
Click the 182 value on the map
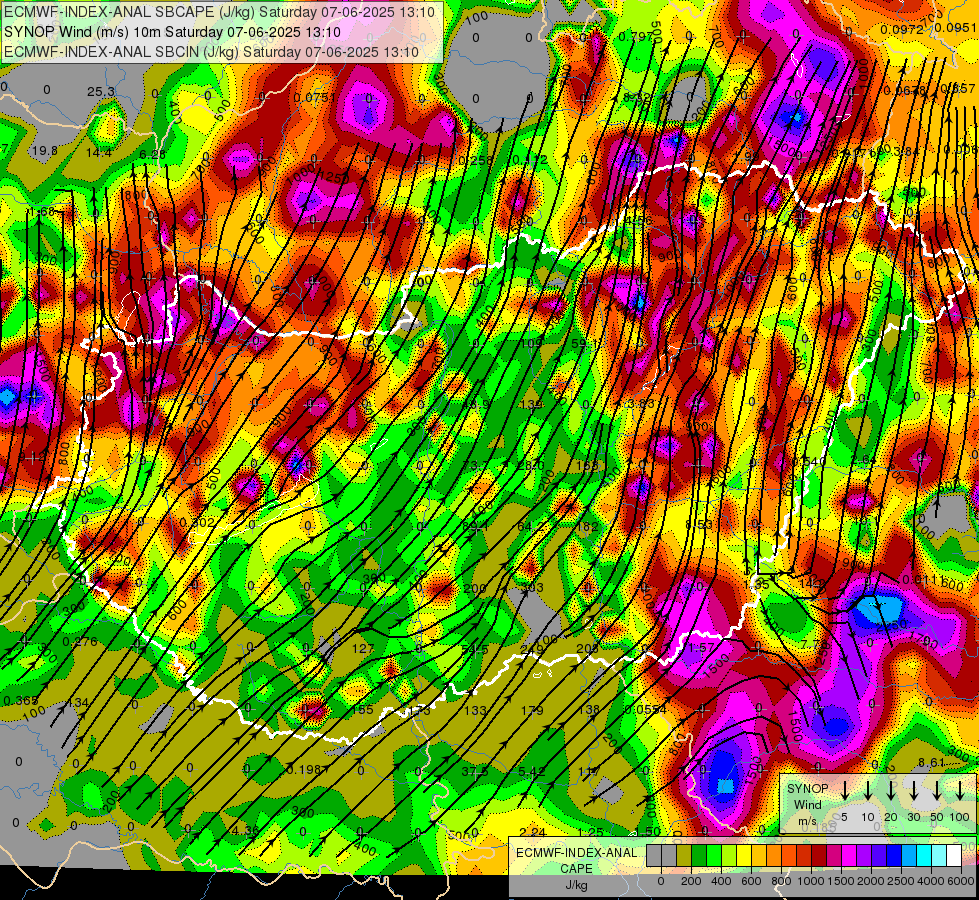[587, 527]
